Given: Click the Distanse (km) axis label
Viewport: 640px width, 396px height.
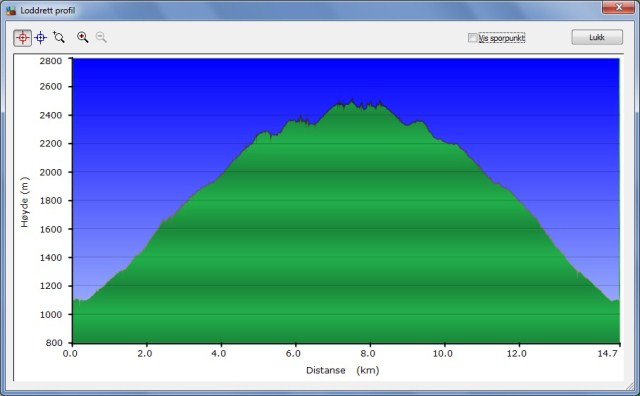Looking at the screenshot, I should pos(342,370).
